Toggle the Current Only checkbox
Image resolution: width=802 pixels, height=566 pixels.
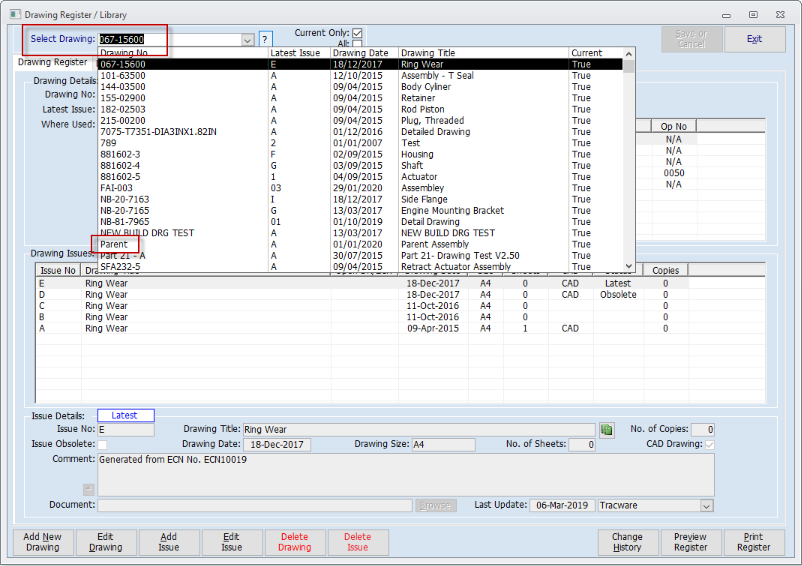click(357, 33)
